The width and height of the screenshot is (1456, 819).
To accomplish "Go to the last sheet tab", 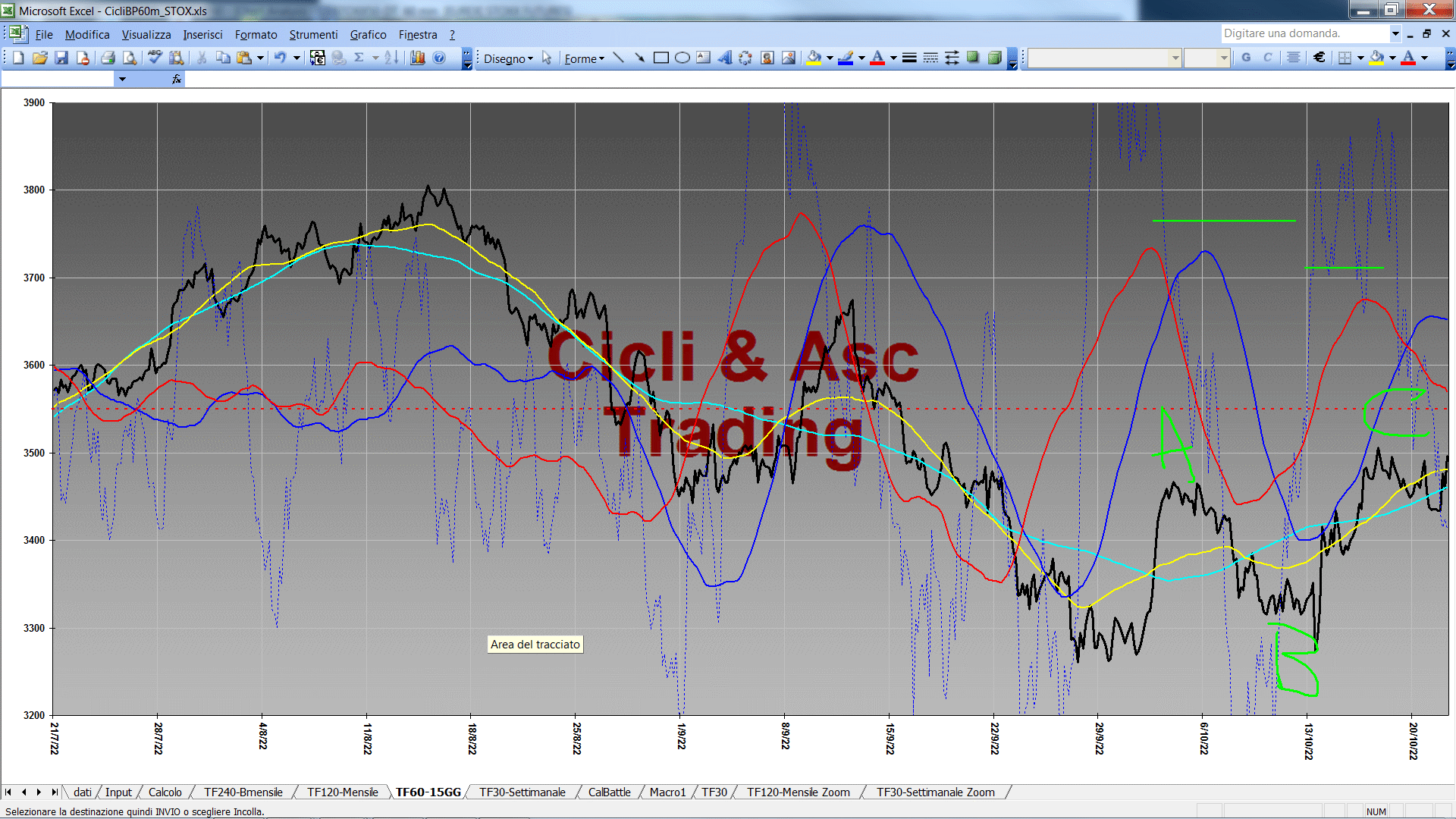I will pos(54,792).
